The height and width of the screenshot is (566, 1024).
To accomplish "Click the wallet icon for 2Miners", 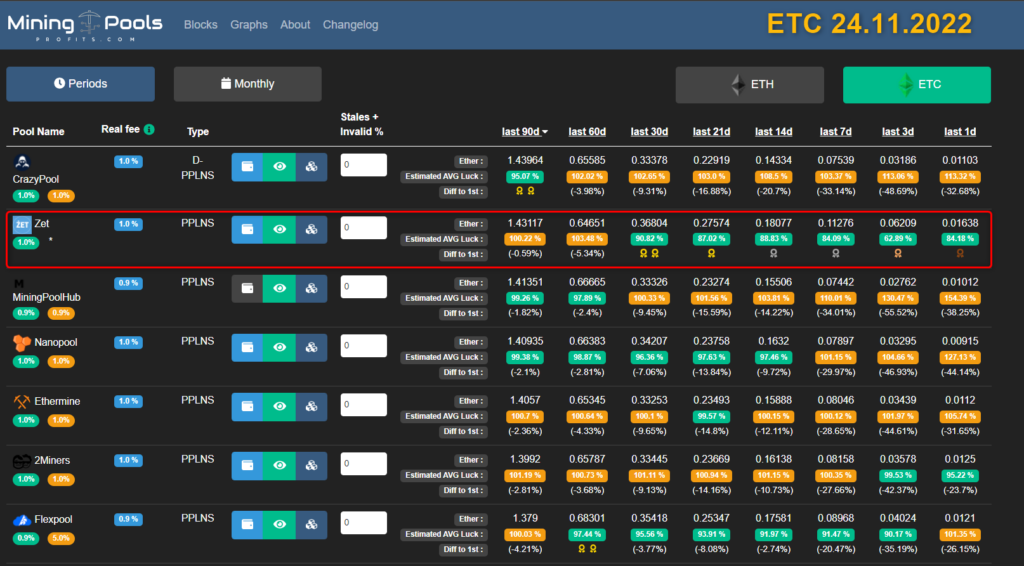I will [247, 465].
